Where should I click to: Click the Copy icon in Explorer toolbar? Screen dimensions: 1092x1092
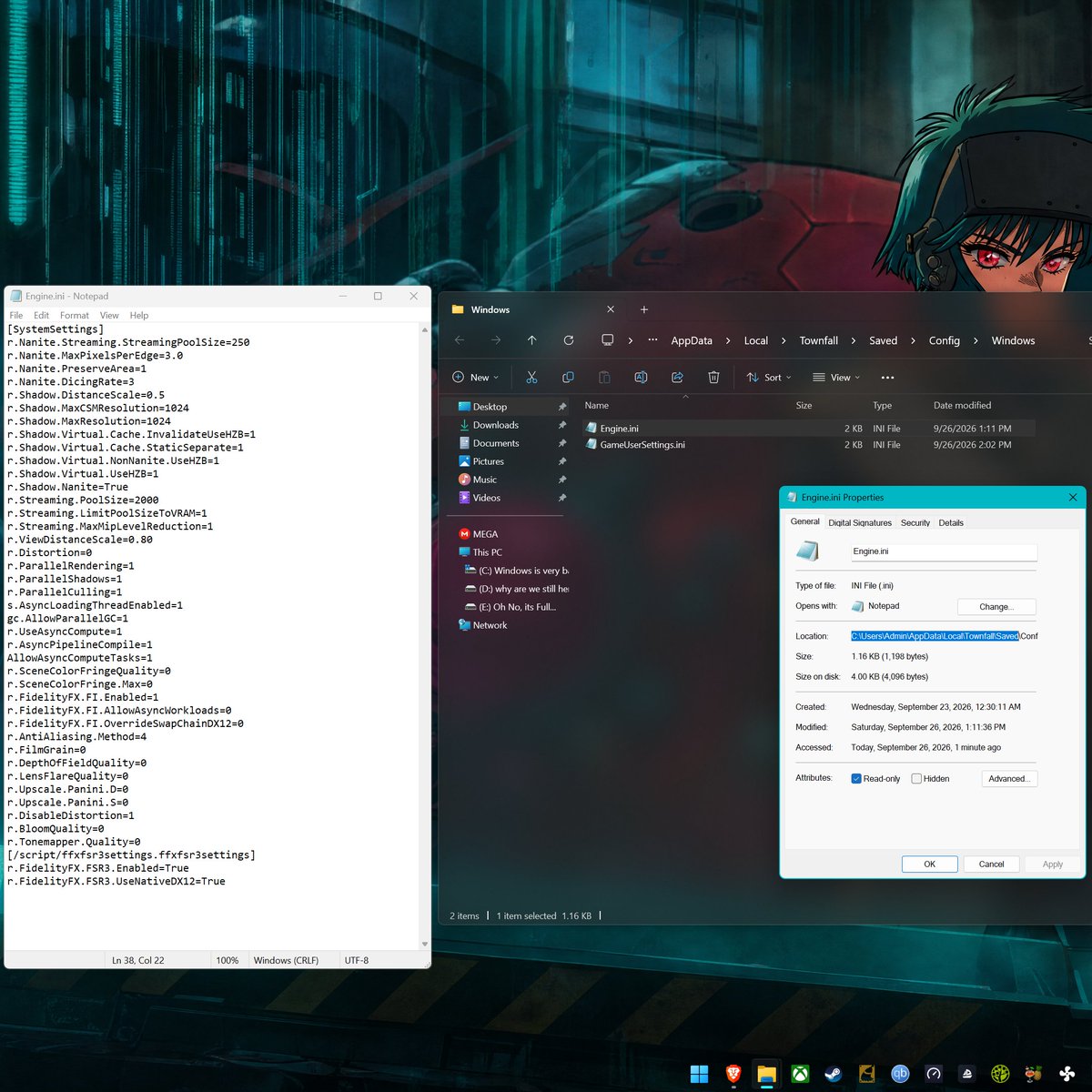[568, 377]
